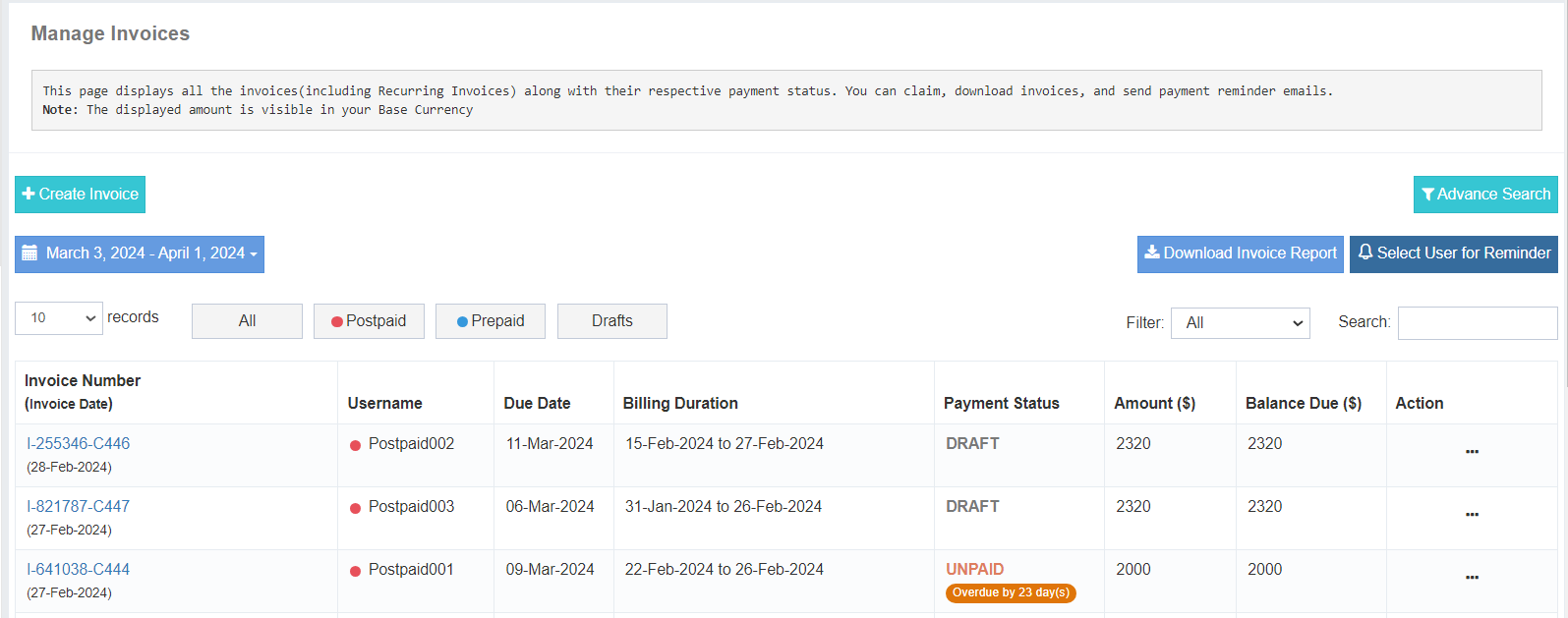
Task: Click the Create Invoice button
Action: pos(80,195)
